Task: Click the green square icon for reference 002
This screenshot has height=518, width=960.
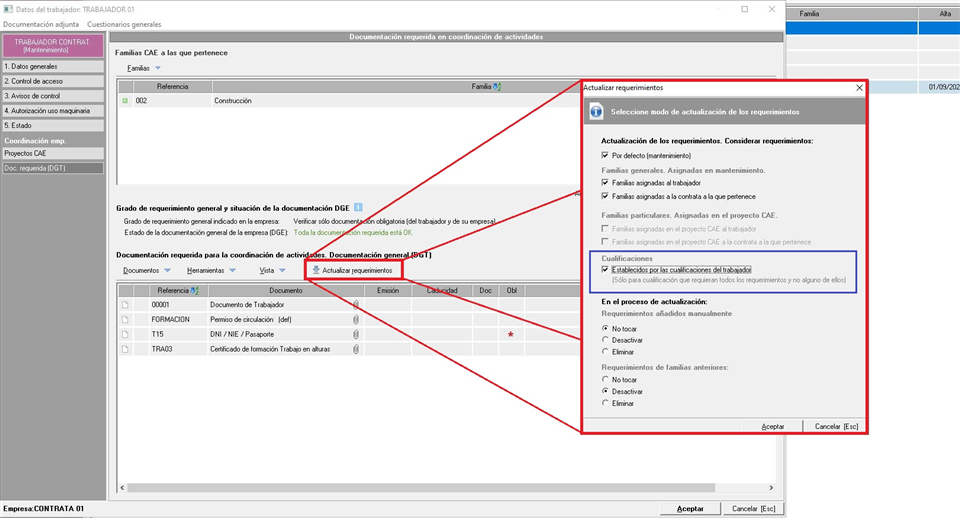Action: pos(125,101)
